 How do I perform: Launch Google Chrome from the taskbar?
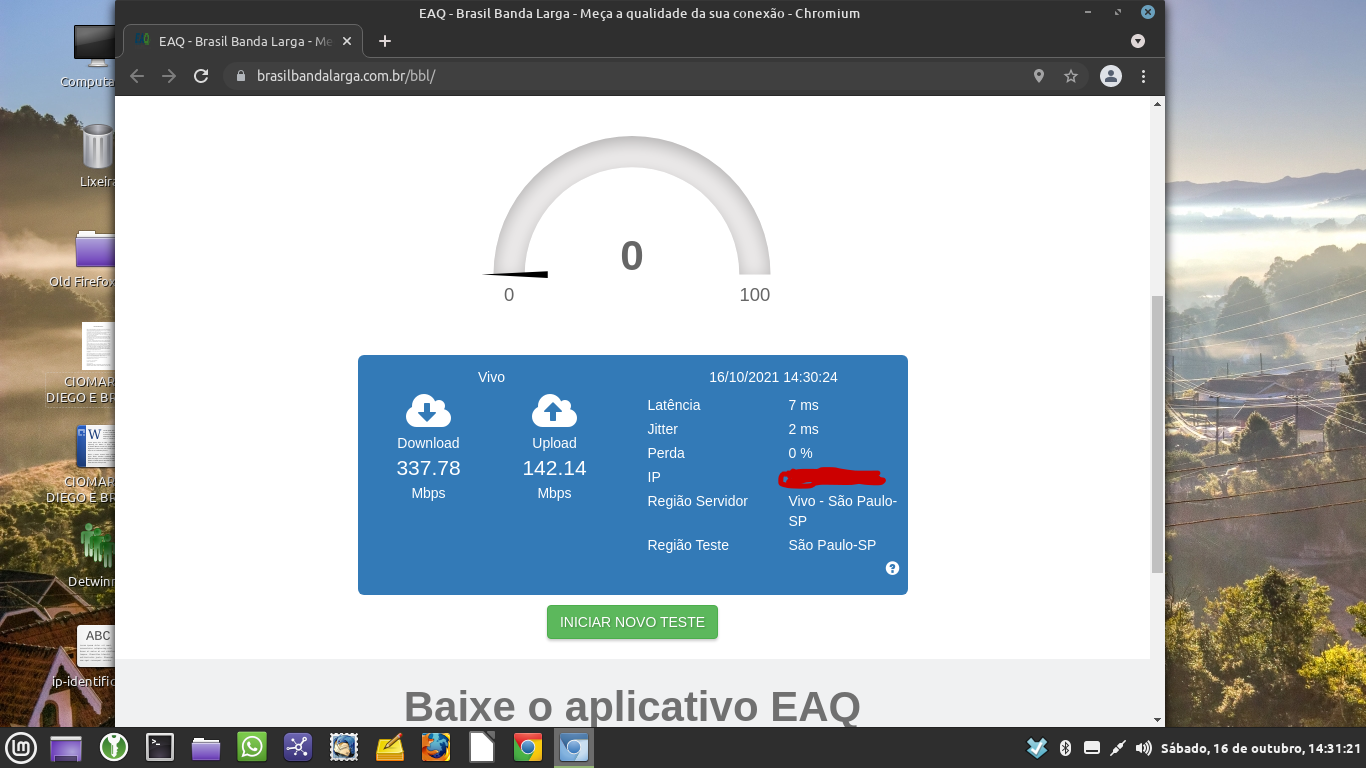pos(528,747)
